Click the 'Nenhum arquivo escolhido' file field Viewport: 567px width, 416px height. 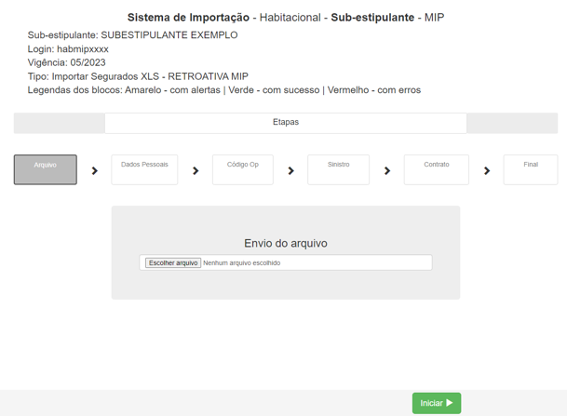286,263
